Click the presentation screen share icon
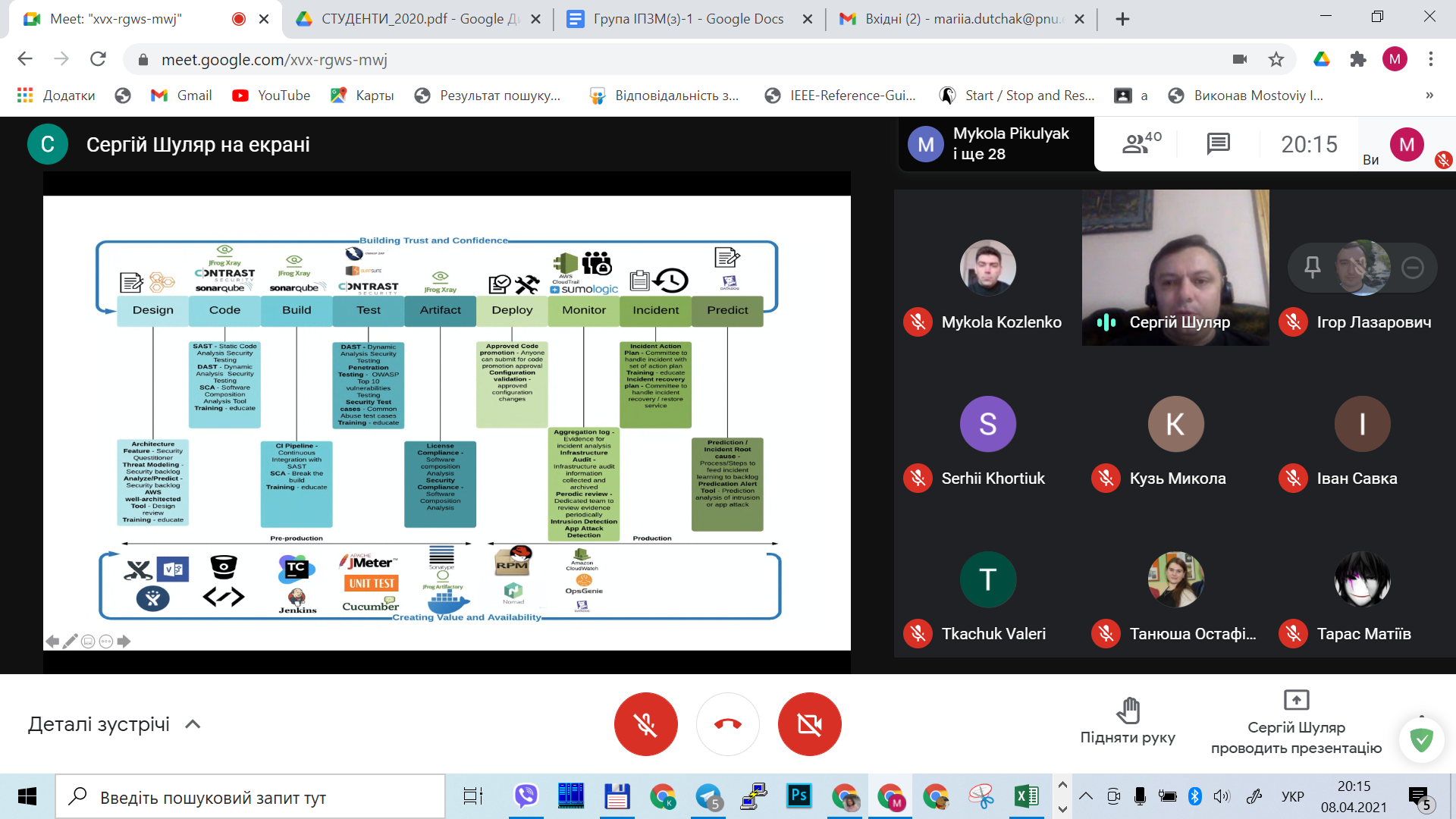The image size is (1456, 819). point(1296,699)
